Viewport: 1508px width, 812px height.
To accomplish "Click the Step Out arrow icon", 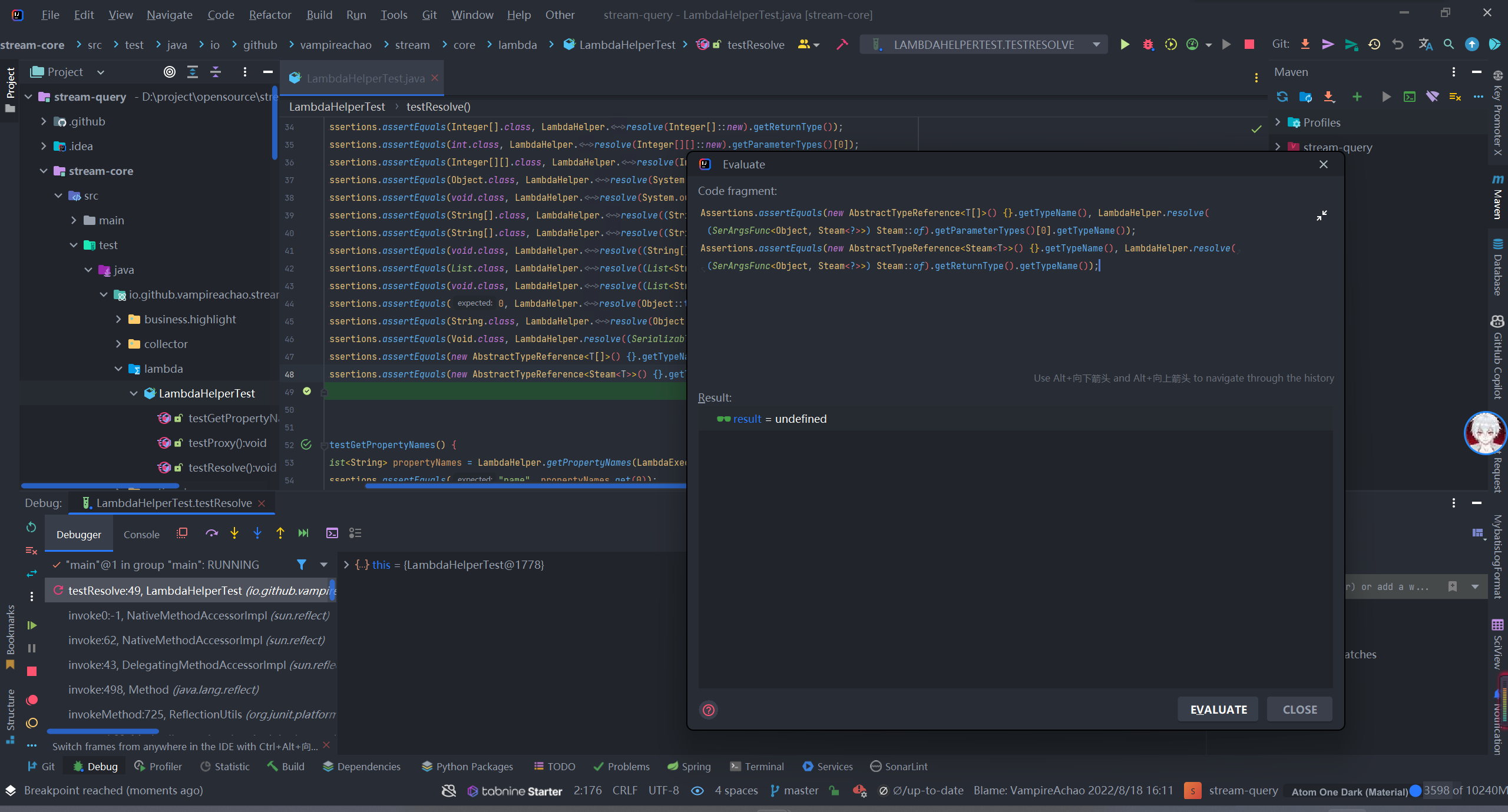I will coord(280,533).
